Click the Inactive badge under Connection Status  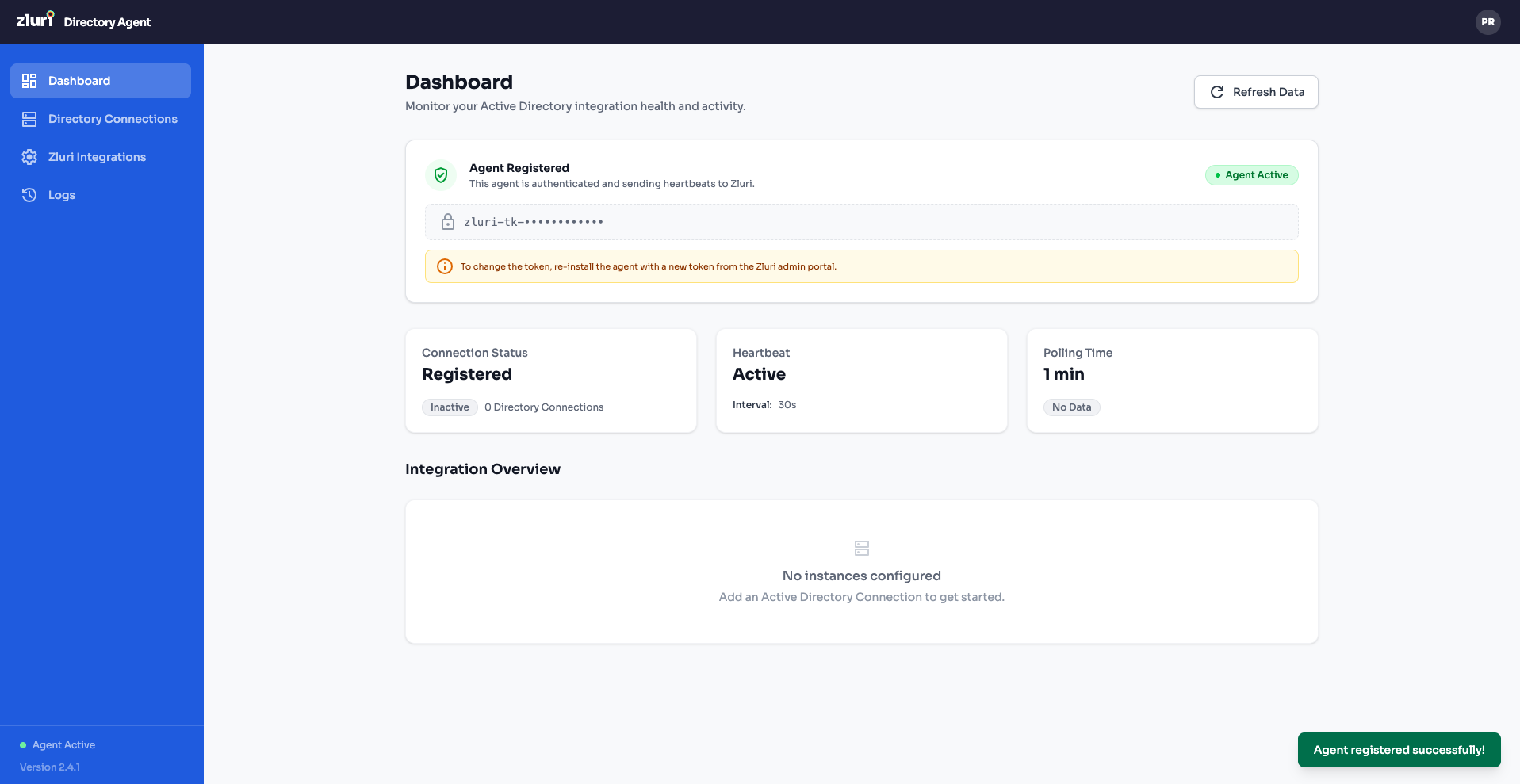[449, 407]
